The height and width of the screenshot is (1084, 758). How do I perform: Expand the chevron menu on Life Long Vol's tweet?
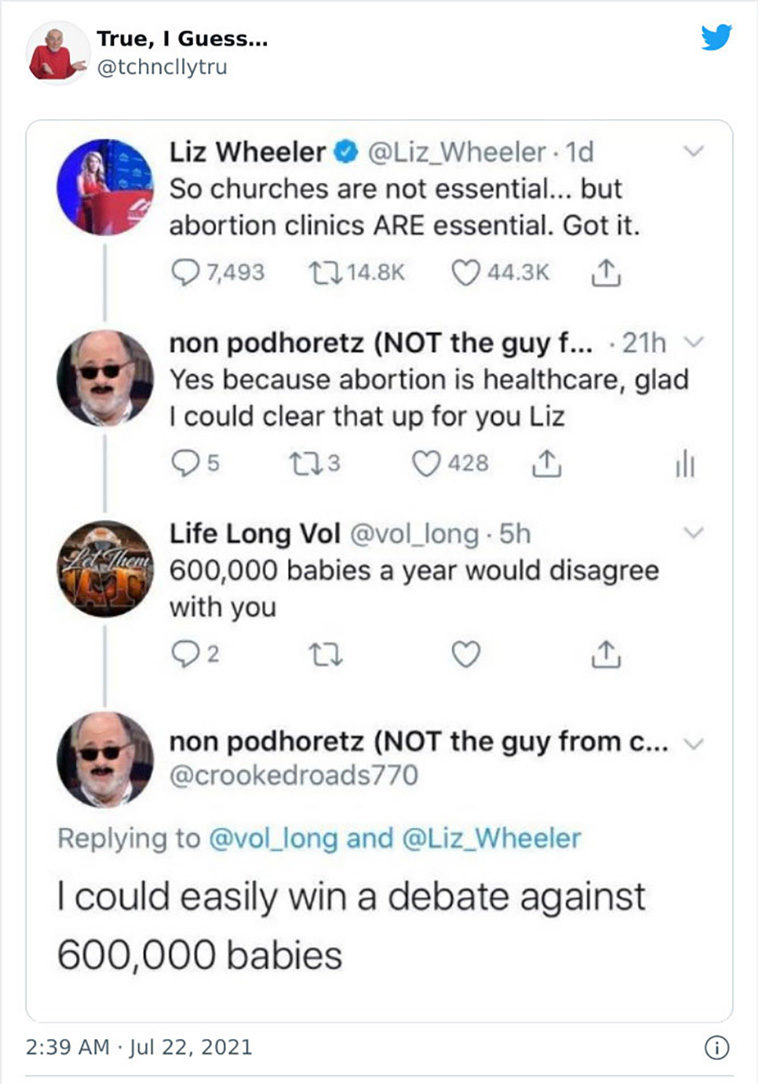pyautogui.click(x=693, y=532)
